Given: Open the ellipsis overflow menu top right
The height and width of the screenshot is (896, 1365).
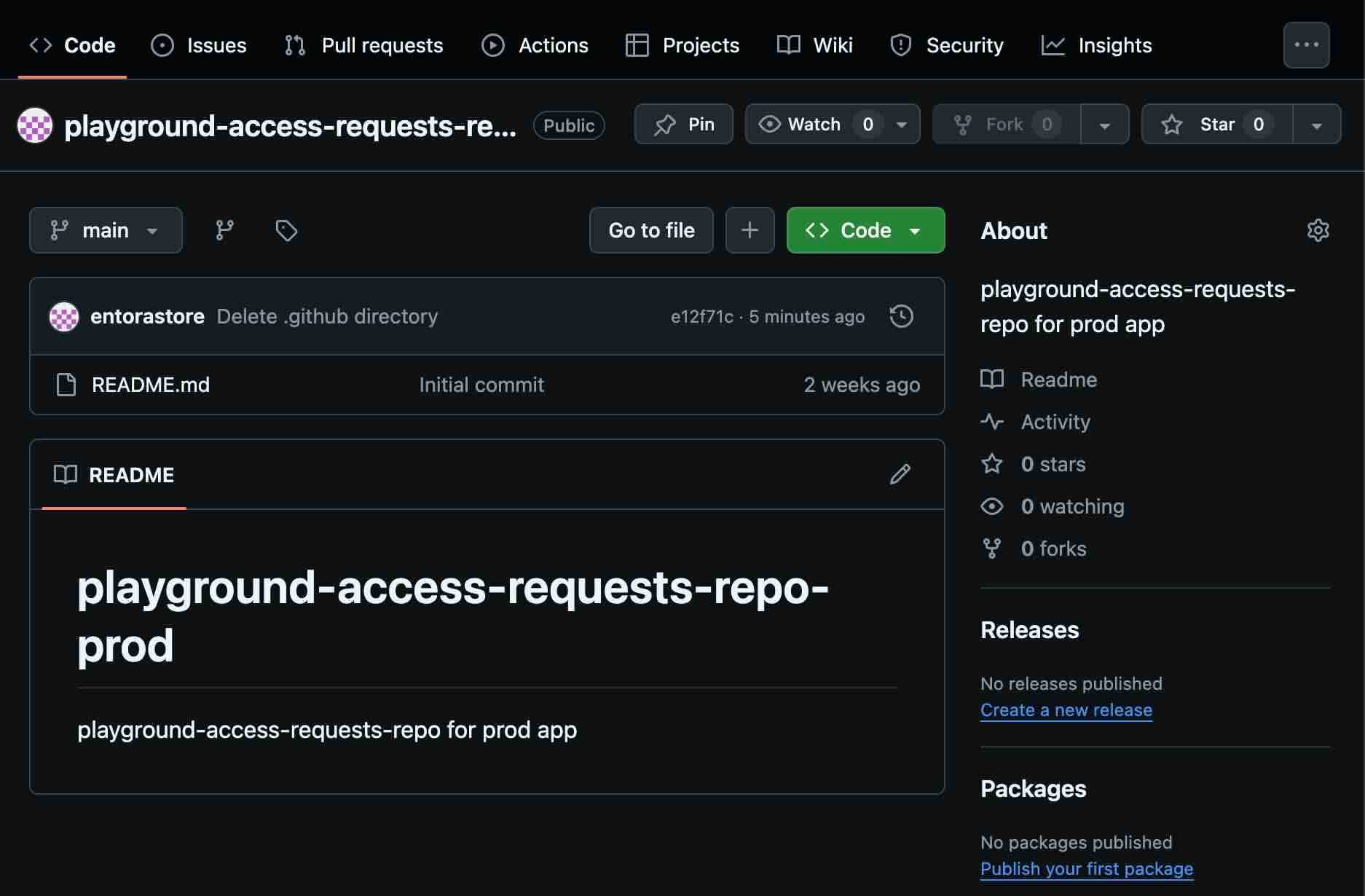Looking at the screenshot, I should 1306,44.
